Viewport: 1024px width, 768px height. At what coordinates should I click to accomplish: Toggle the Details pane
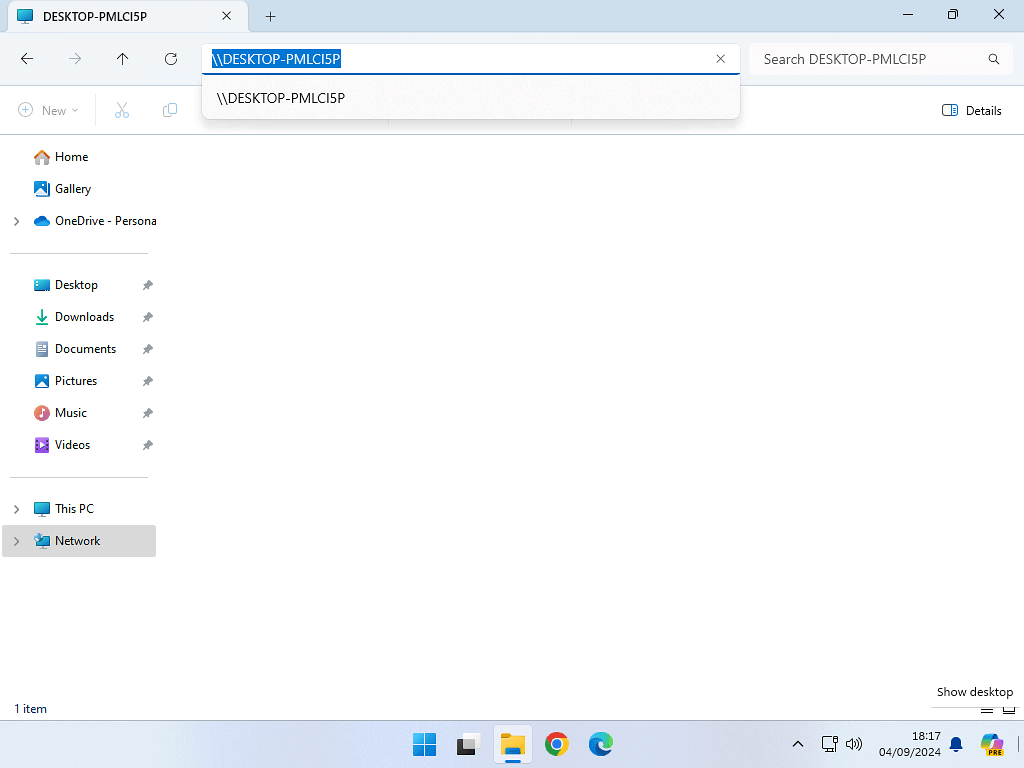pyautogui.click(x=971, y=110)
